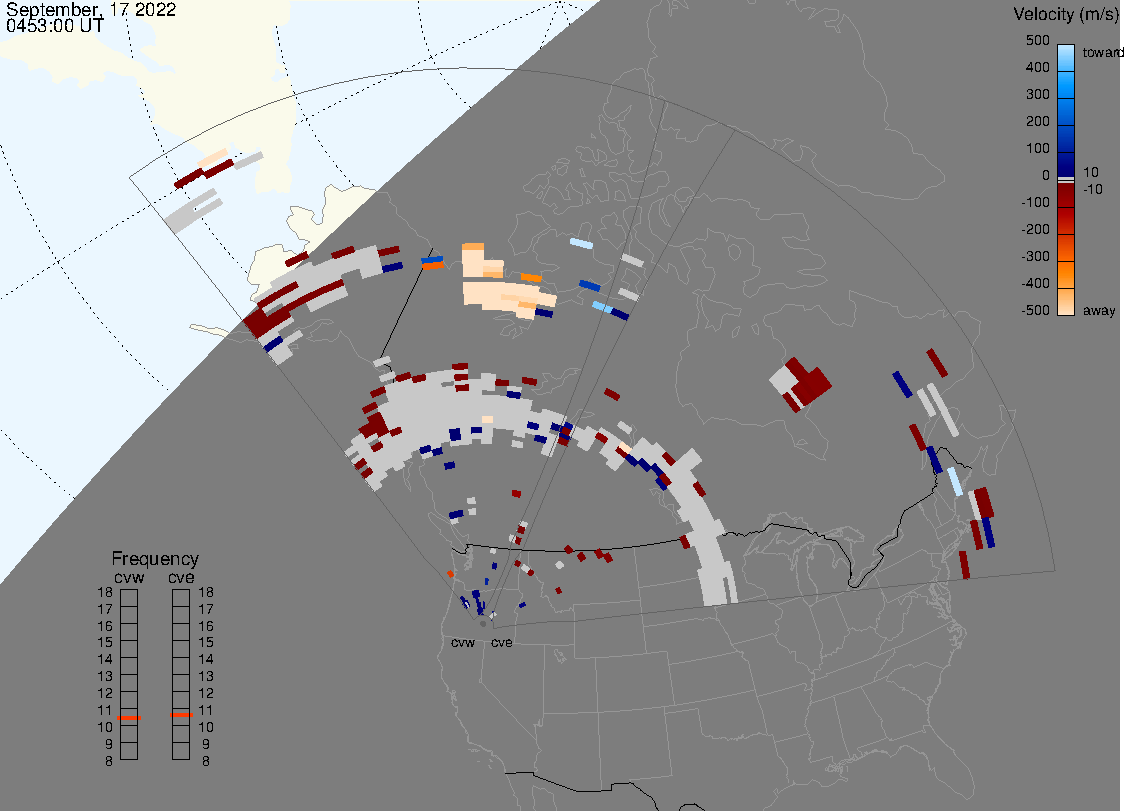Click the 300 tick label on velocity scale

tap(1037, 95)
